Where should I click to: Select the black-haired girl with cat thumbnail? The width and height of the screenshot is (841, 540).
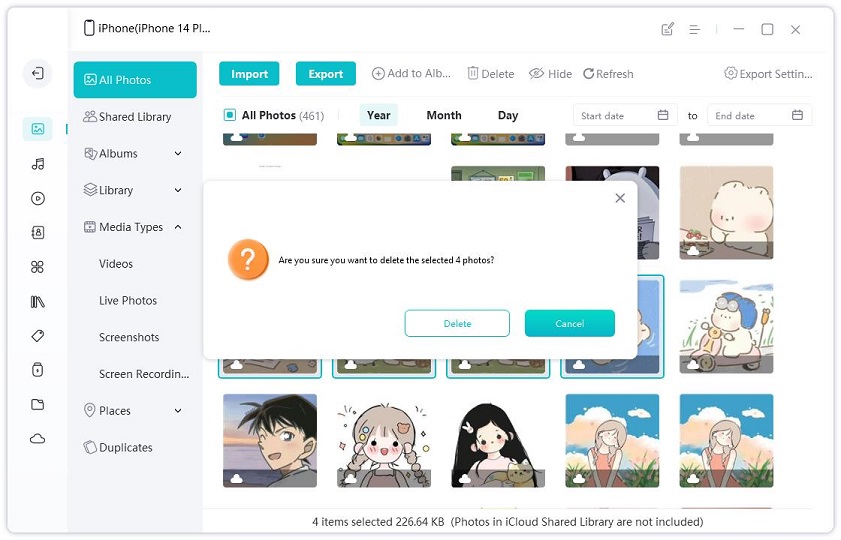pos(498,441)
